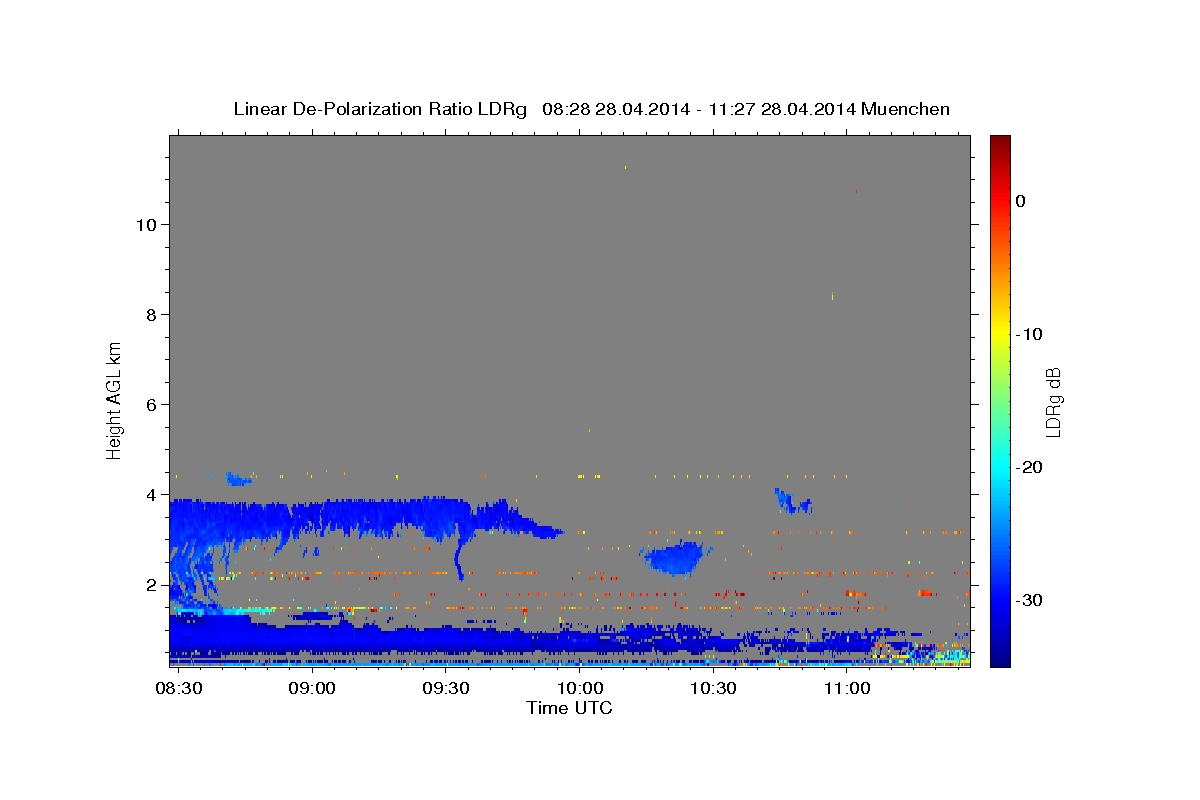Click the start date '08:28 28.04.2014' in the title
The width and height of the screenshot is (1200, 800).
coord(616,109)
